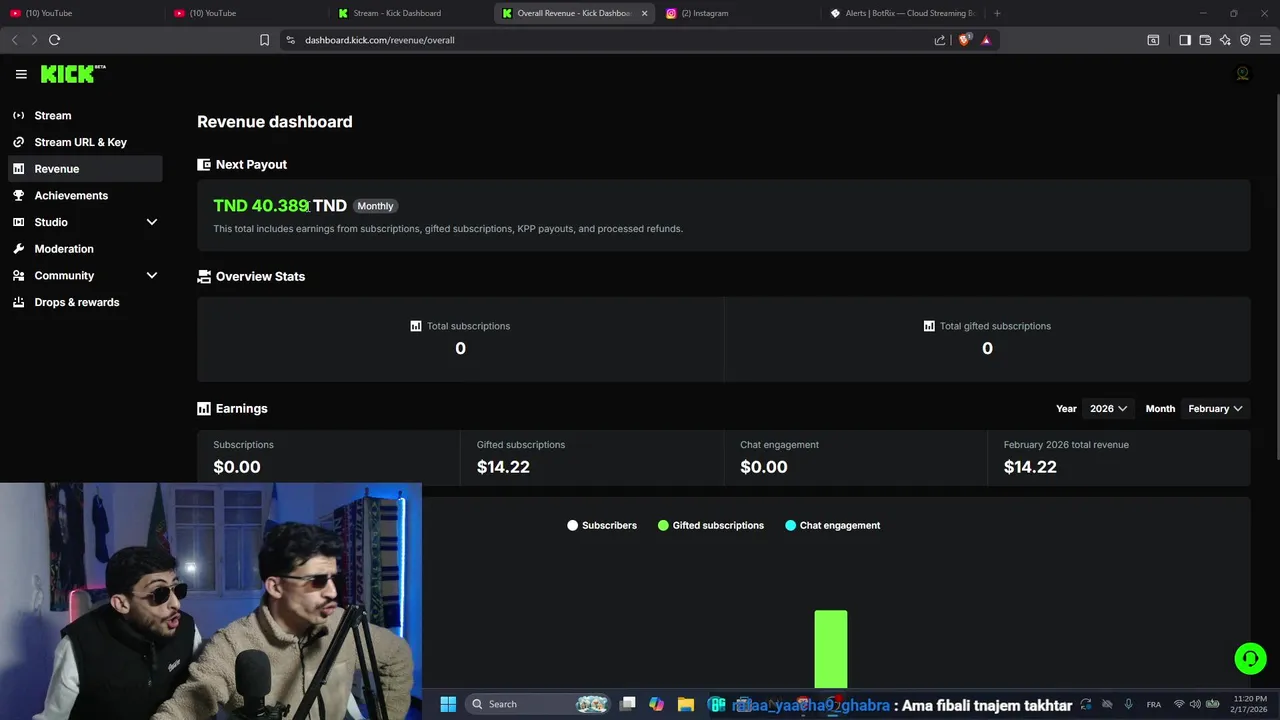Open the Brave Shields lion icon
The height and width of the screenshot is (720, 1280).
click(964, 40)
